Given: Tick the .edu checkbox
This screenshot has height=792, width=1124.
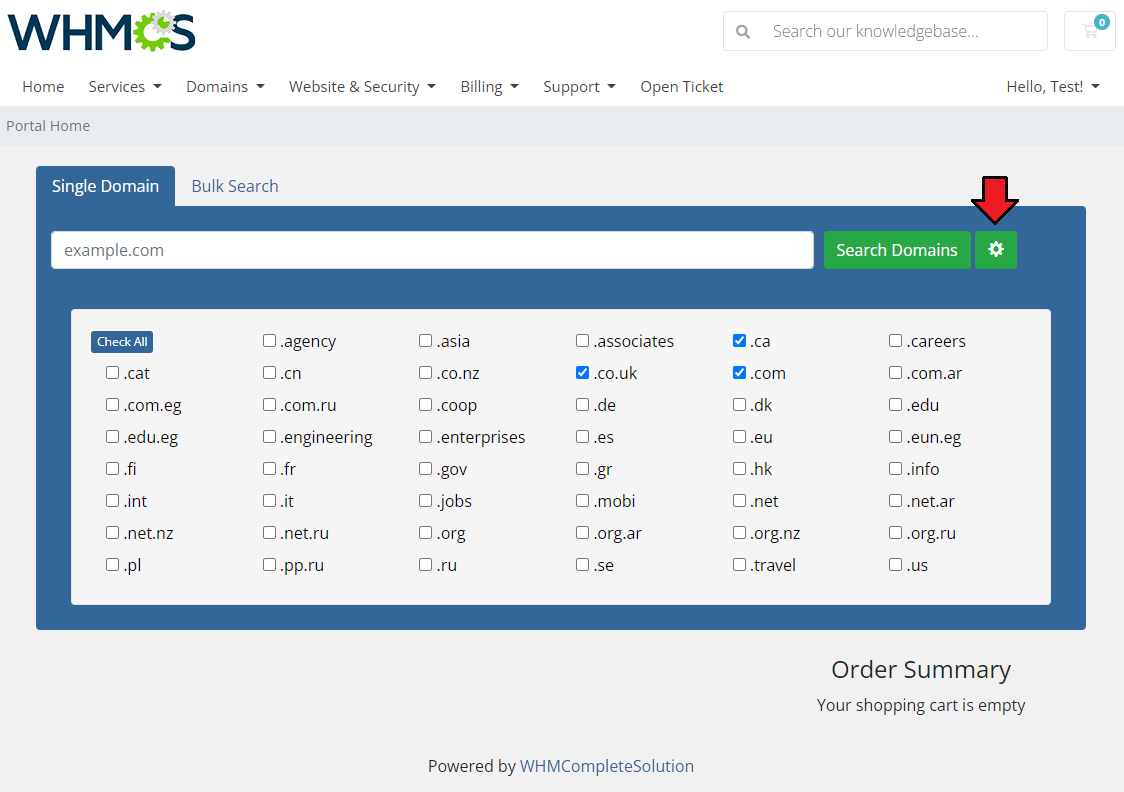Looking at the screenshot, I should tap(895, 405).
